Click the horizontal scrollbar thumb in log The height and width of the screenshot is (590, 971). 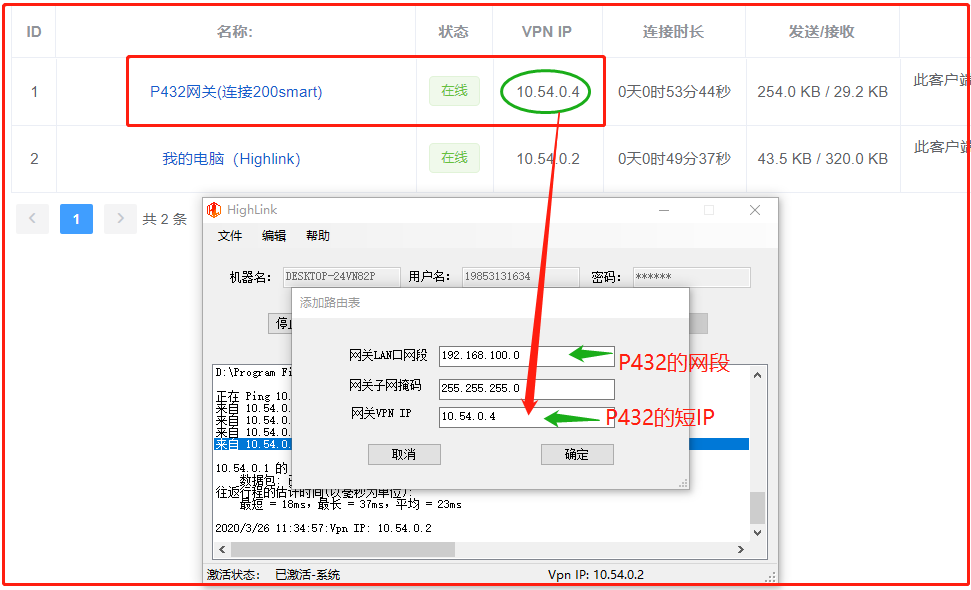[x=343, y=549]
